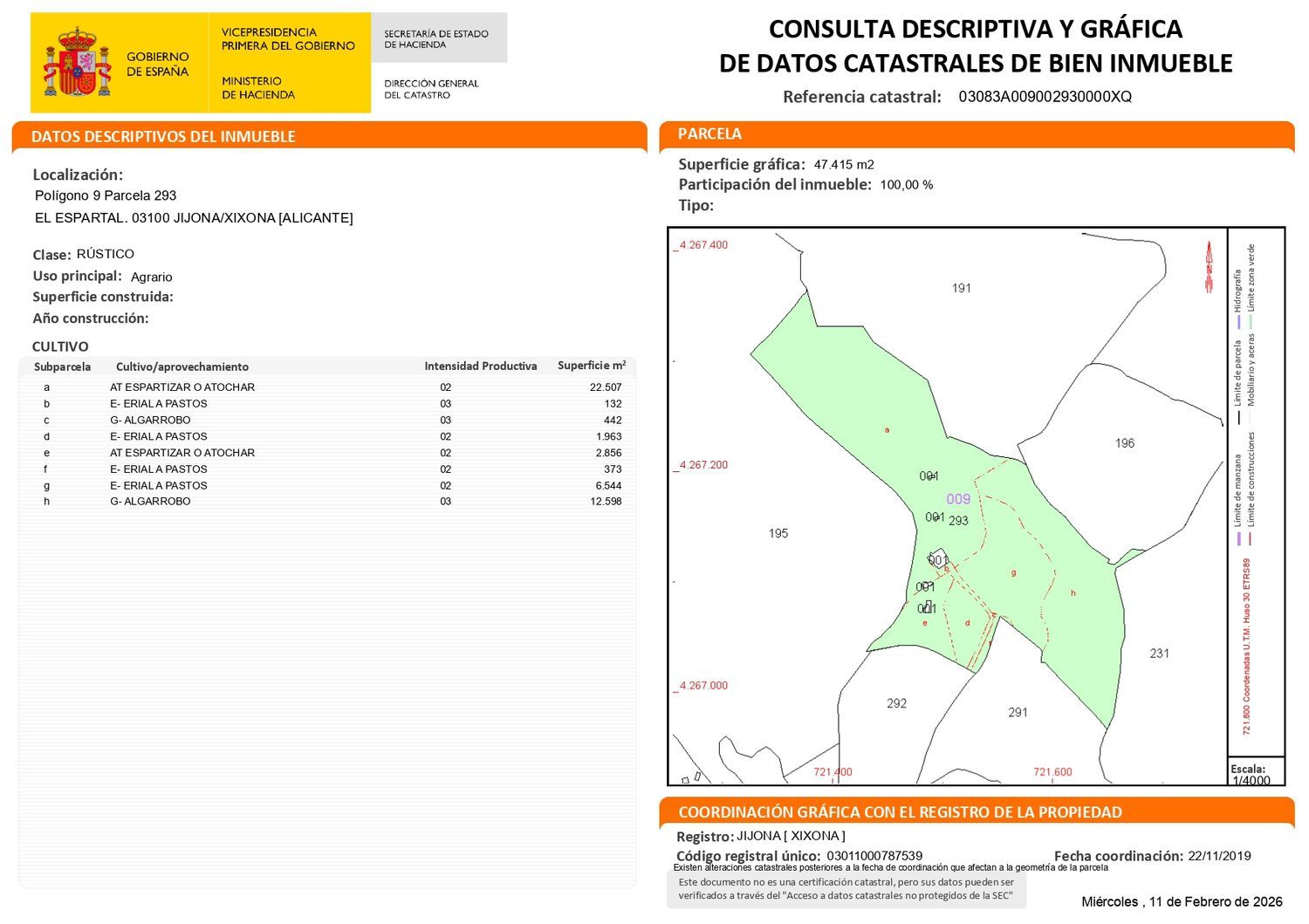The height and width of the screenshot is (924, 1309).
Task: Click the map coordinate label 721.400
Action: (x=833, y=772)
